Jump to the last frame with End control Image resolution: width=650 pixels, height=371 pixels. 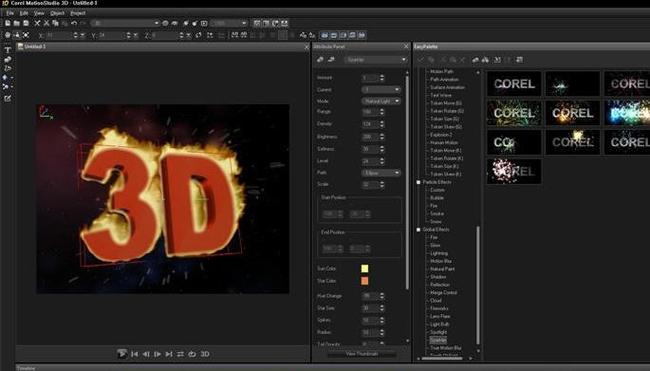pyautogui.click(x=169, y=354)
